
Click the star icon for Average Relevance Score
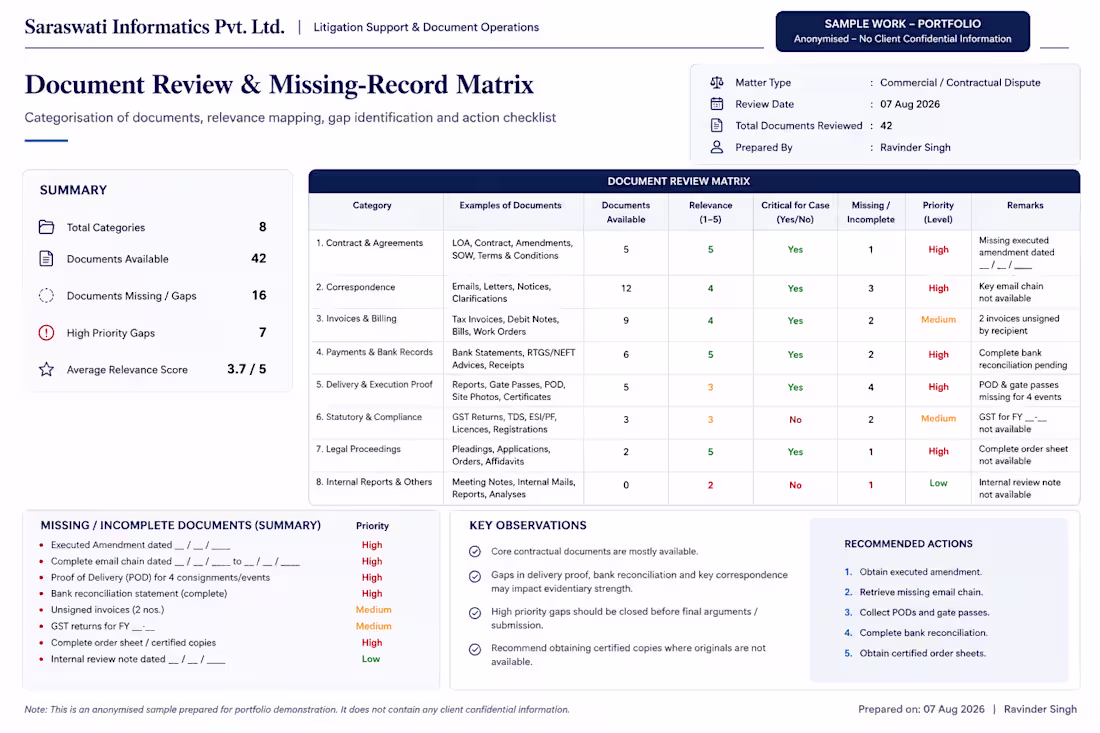[46, 369]
